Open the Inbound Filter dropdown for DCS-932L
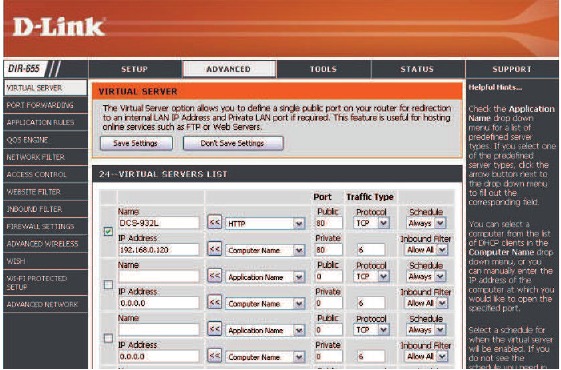Image resolution: width=561 pixels, height=370 pixels. click(426, 250)
